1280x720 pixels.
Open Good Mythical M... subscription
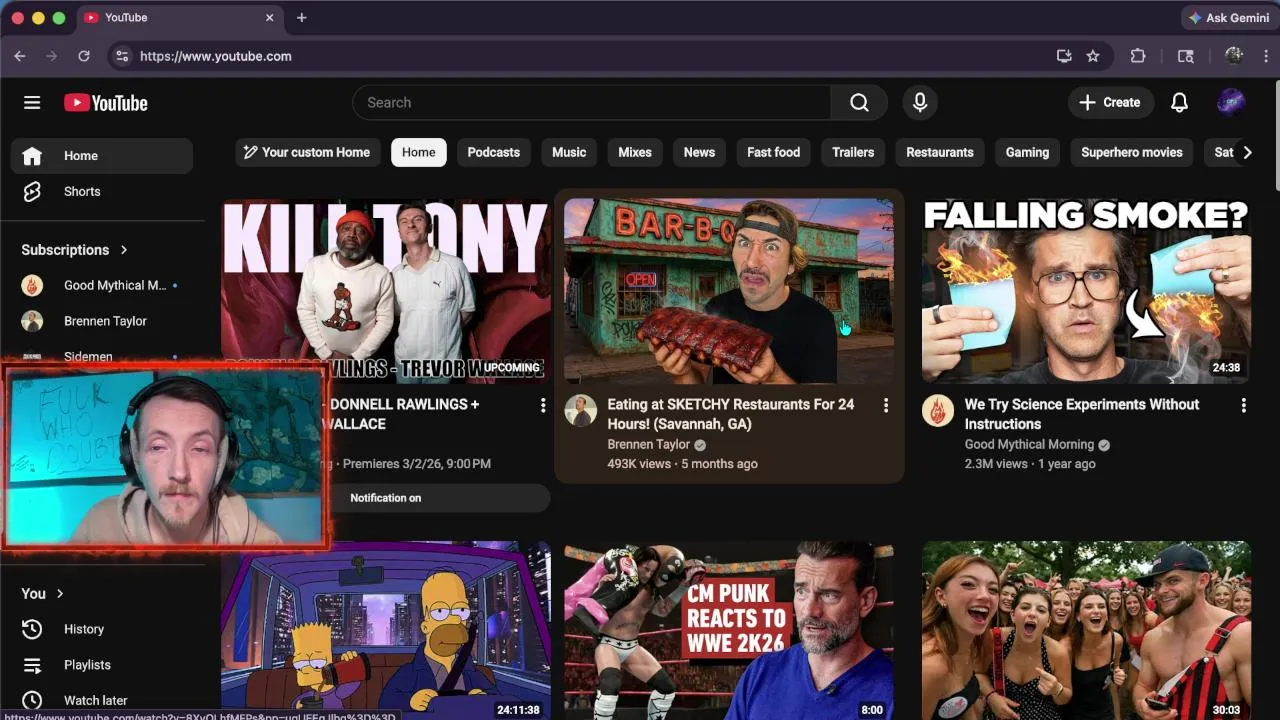(101, 285)
